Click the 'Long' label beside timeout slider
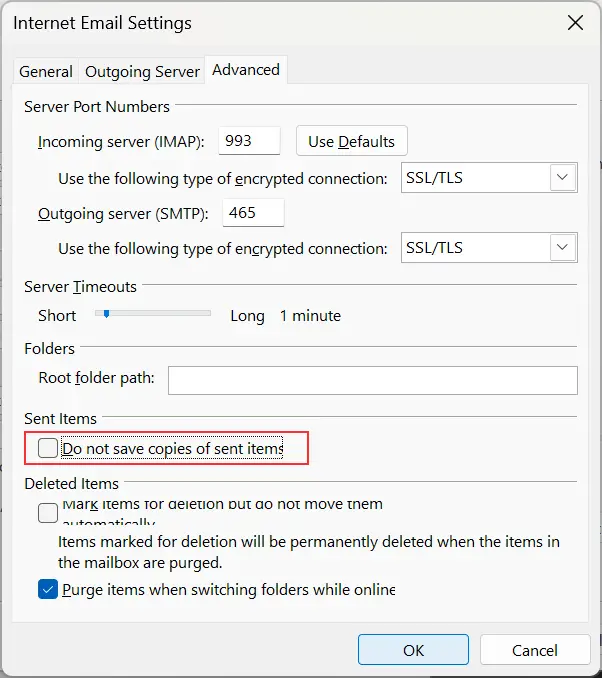The image size is (602, 678). pos(247,316)
